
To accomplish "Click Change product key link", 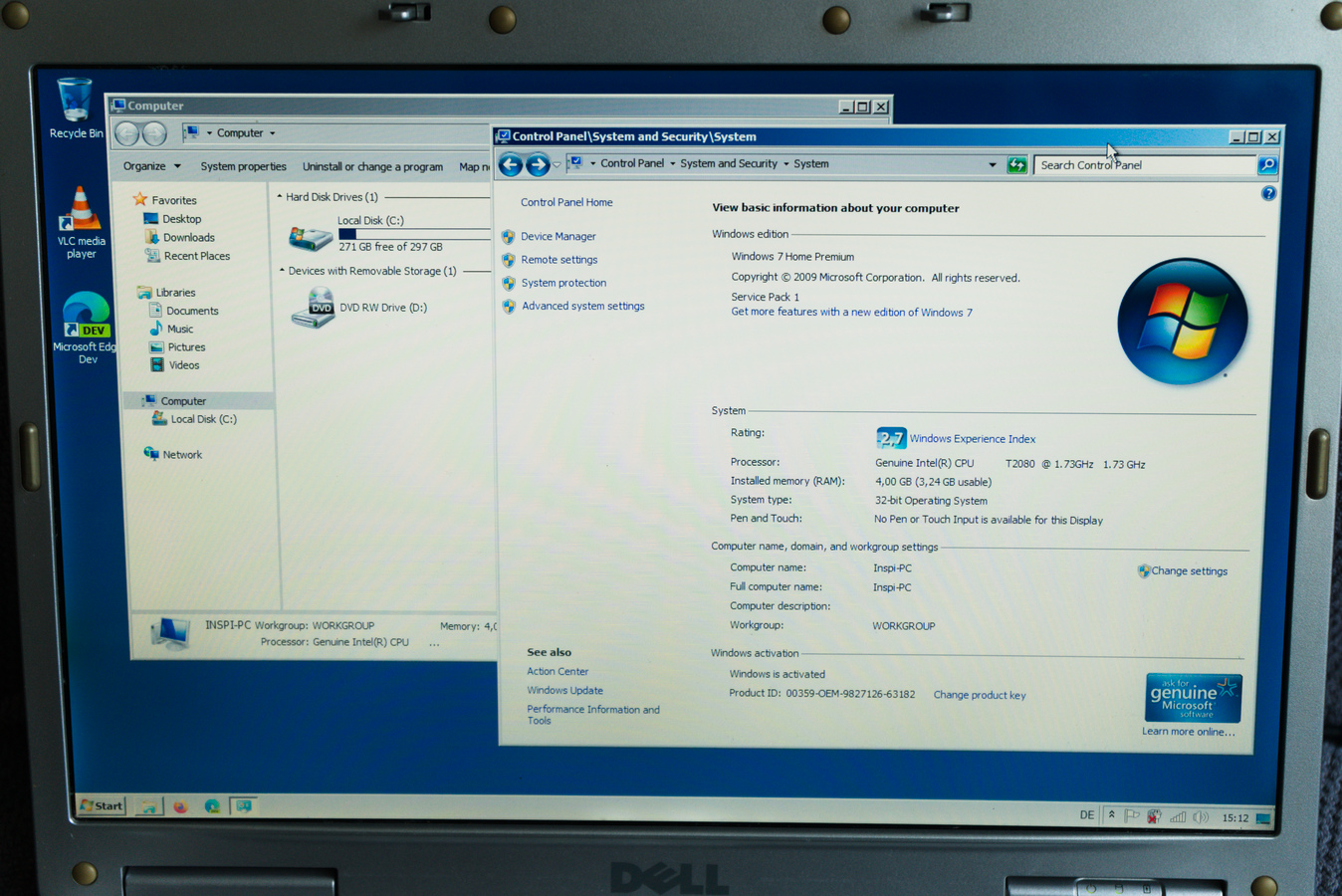I will pos(980,695).
